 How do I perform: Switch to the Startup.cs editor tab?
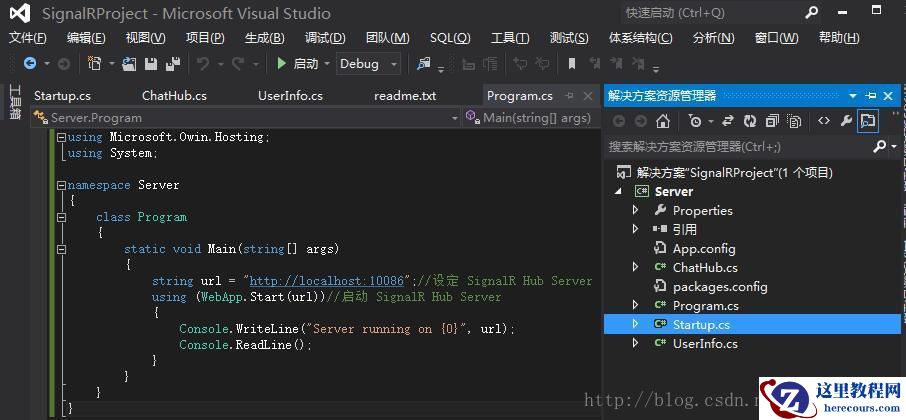point(62,96)
